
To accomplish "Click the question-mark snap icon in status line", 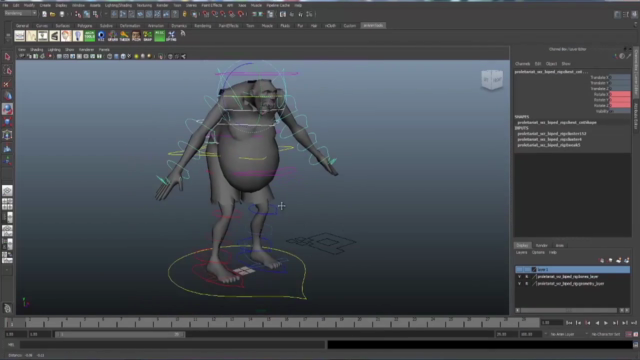I will pyautogui.click(x=175, y=14).
